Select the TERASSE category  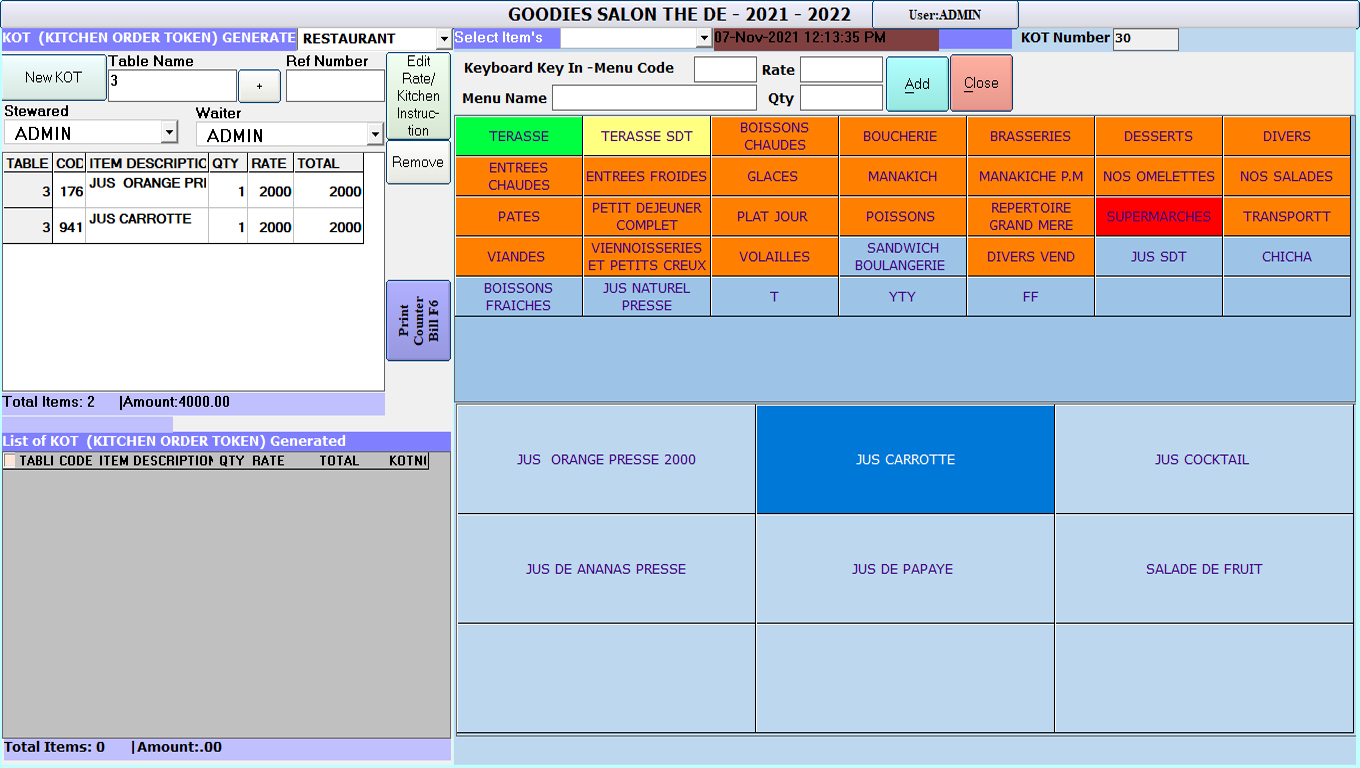(x=518, y=136)
